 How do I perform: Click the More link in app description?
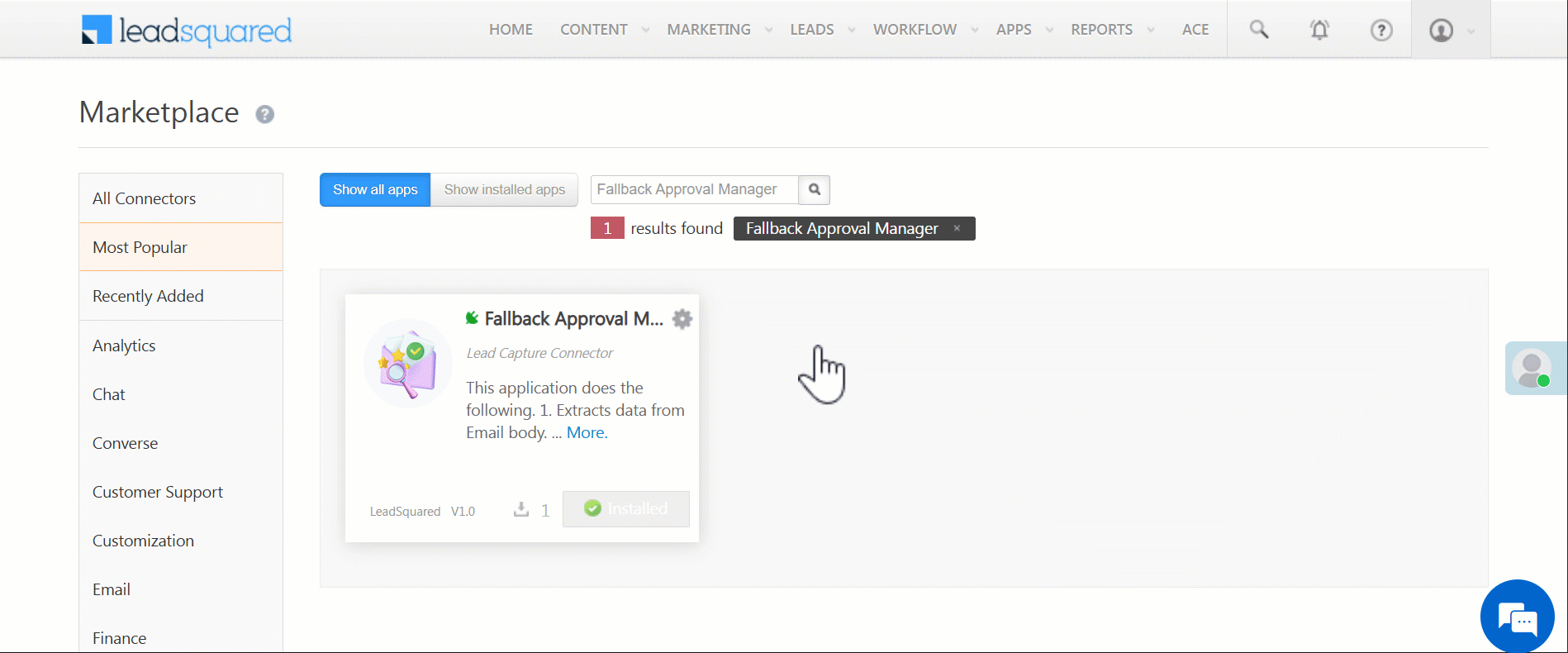[x=587, y=432]
